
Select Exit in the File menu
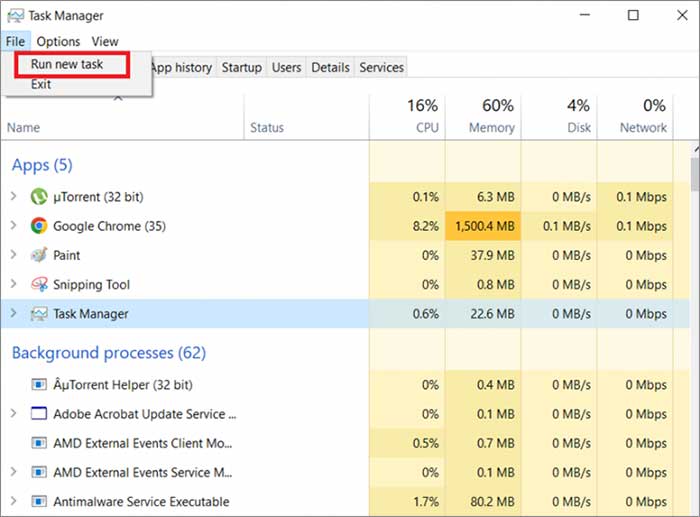pyautogui.click(x=41, y=84)
